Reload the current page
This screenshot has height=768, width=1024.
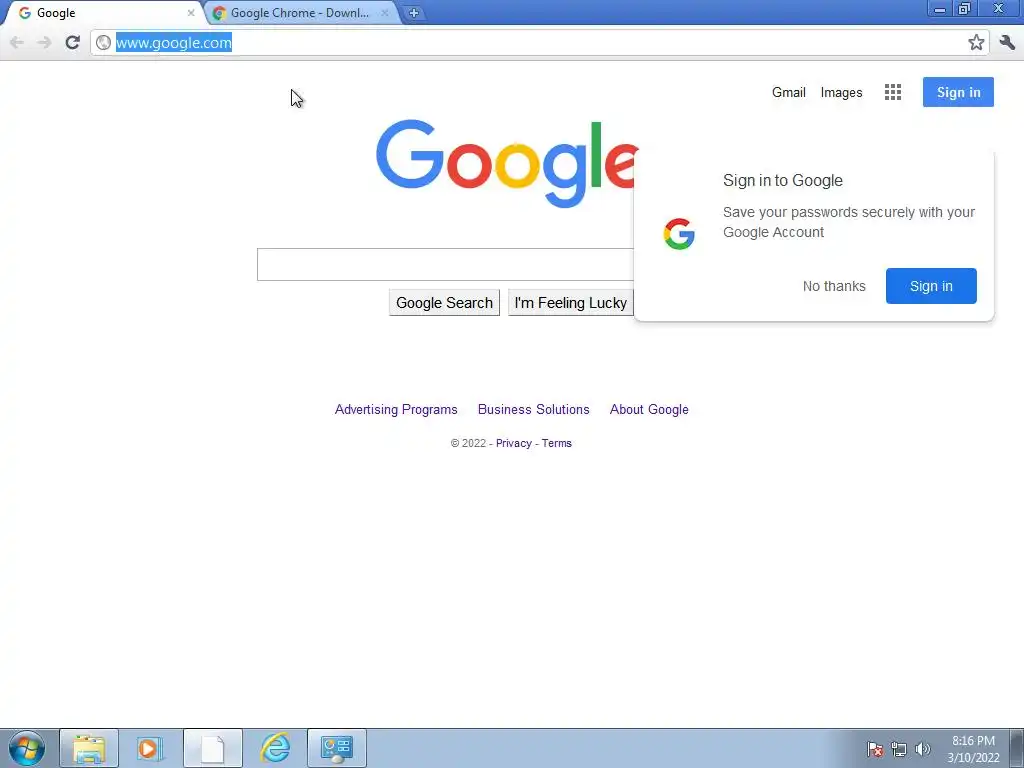pos(72,42)
